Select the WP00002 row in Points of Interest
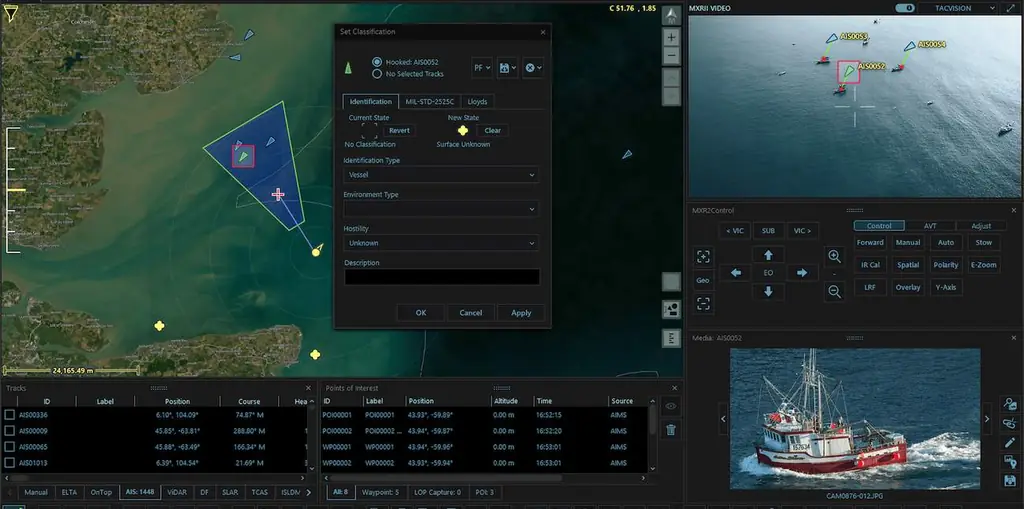Image resolution: width=1024 pixels, height=509 pixels. (x=485, y=463)
